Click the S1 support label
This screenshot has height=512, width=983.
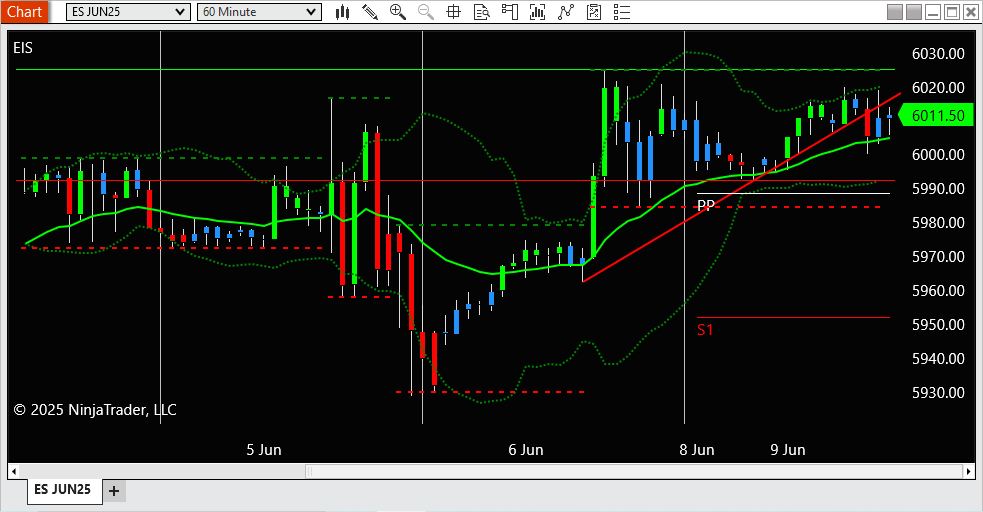tap(705, 330)
